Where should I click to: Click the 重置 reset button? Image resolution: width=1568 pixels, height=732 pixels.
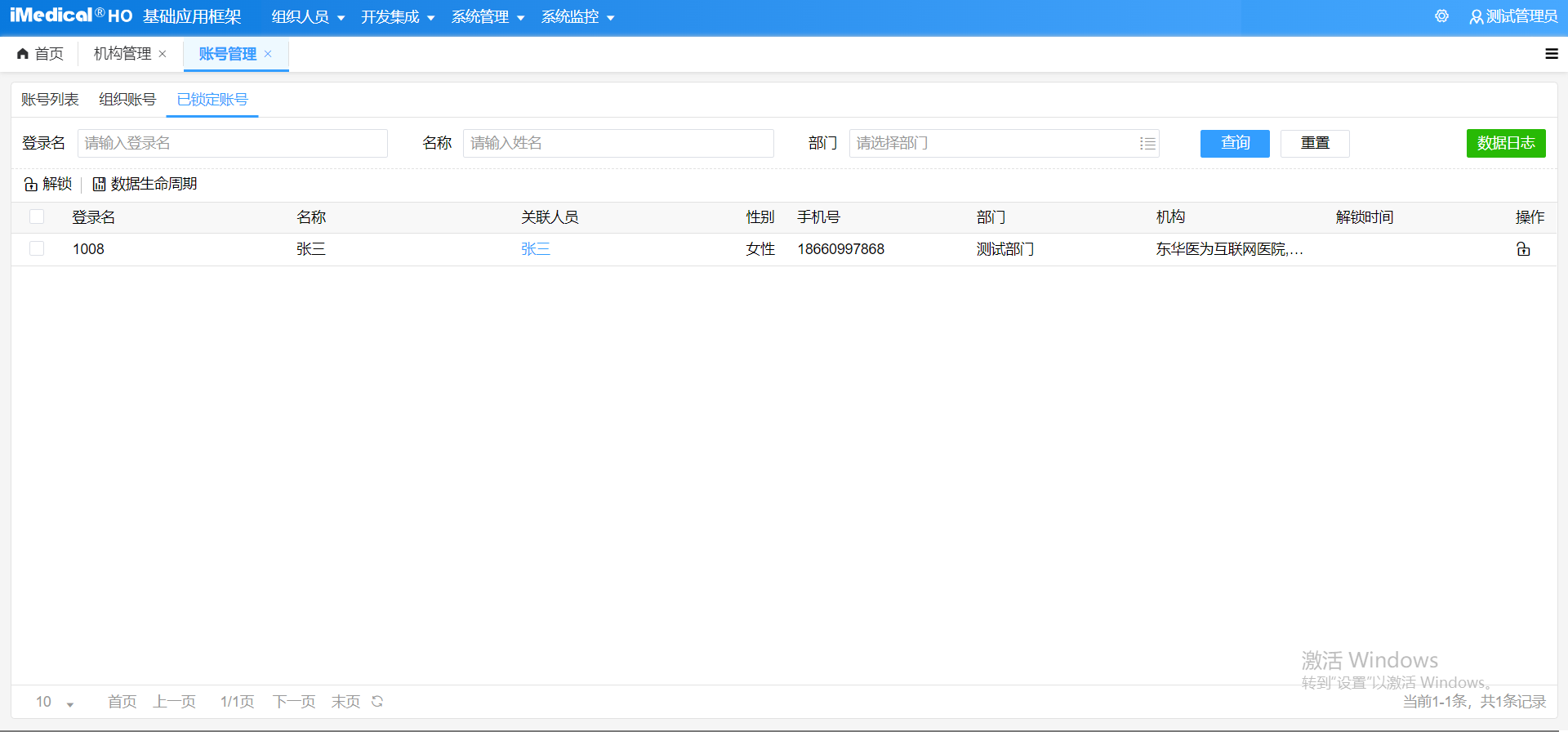point(1315,144)
